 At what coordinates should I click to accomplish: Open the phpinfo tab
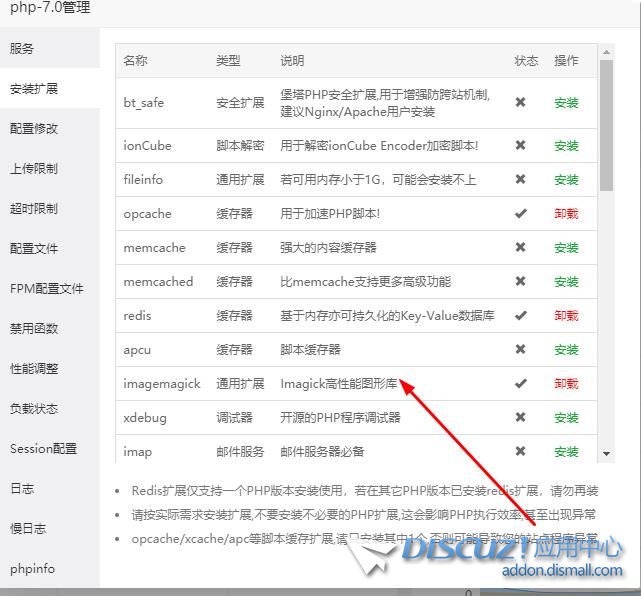[x=32, y=569]
